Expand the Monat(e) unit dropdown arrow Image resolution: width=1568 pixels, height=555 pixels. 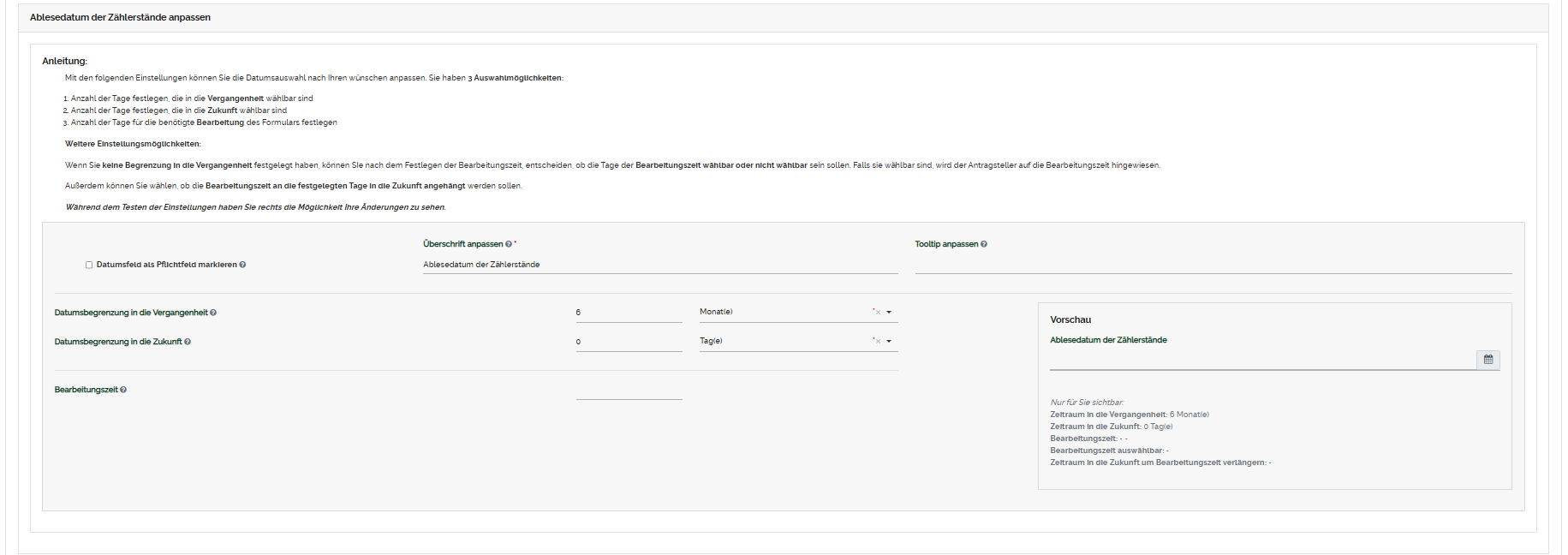[x=889, y=313]
